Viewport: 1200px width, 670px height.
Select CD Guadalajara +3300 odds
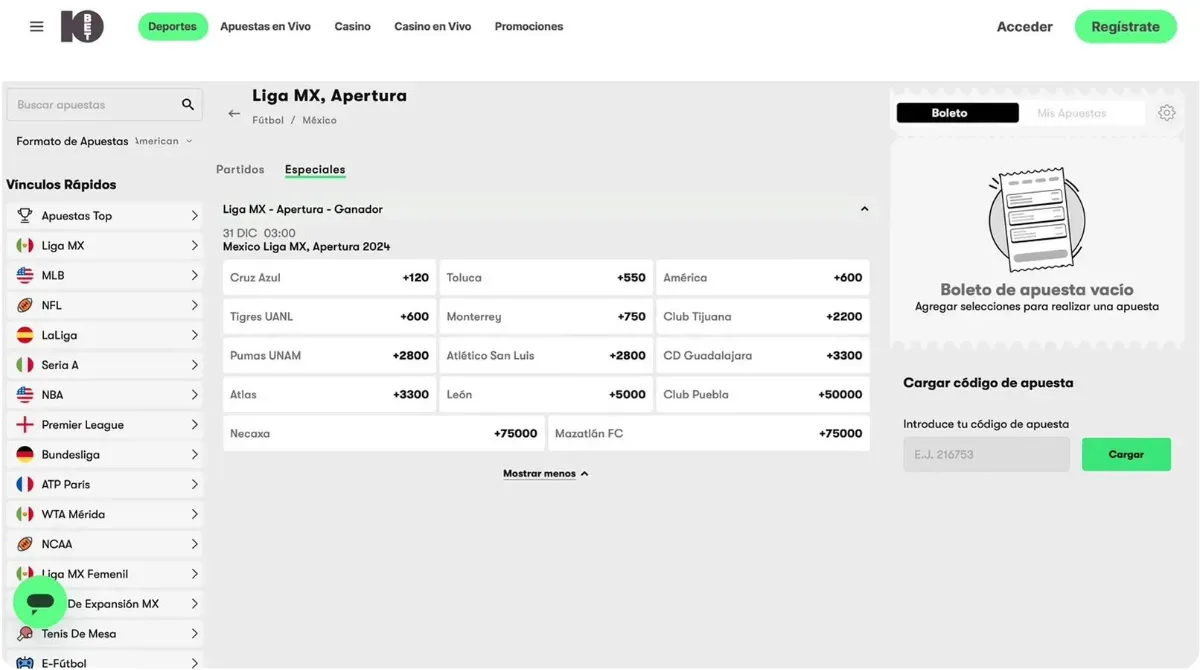(x=763, y=356)
